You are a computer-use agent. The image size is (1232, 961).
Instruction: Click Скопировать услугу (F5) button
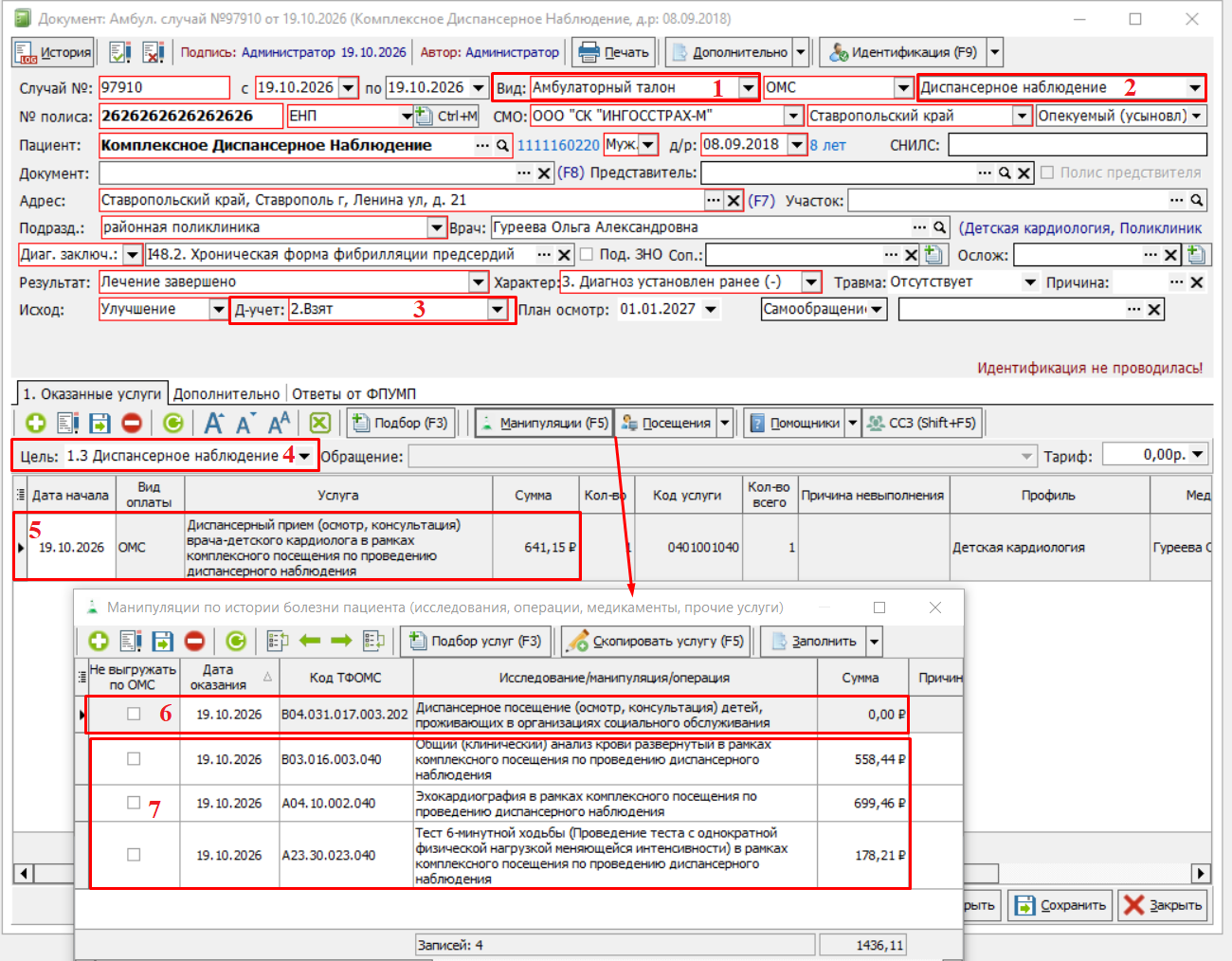pos(657,642)
